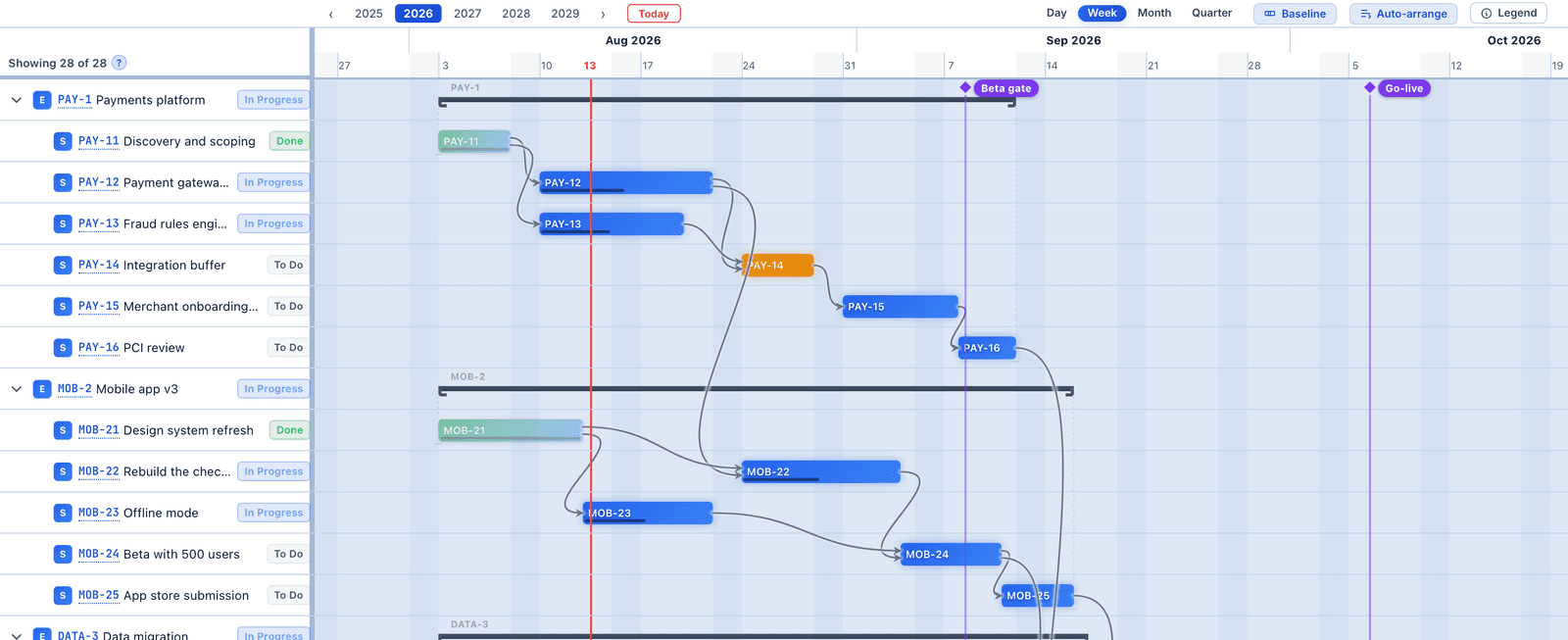1568x640 pixels.
Task: Click the story icon beside MOB-21
Action: tap(63, 430)
